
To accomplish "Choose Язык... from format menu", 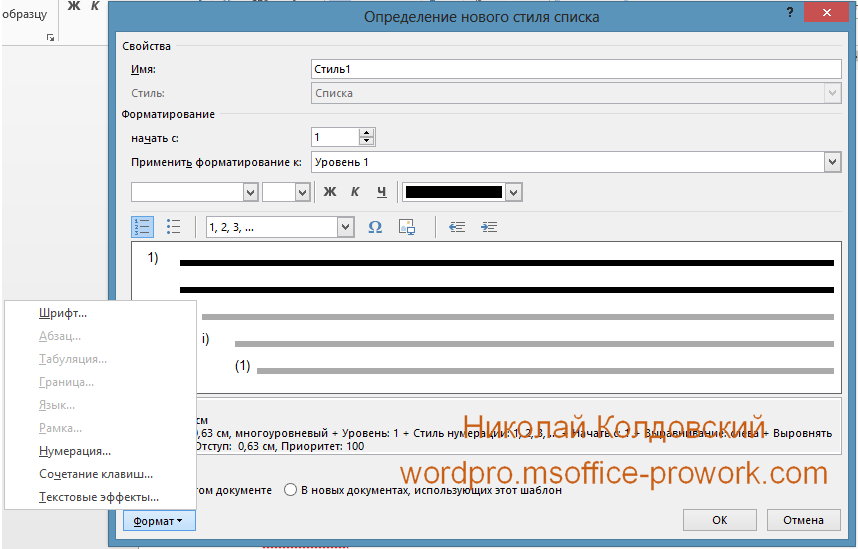I will coord(57,405).
